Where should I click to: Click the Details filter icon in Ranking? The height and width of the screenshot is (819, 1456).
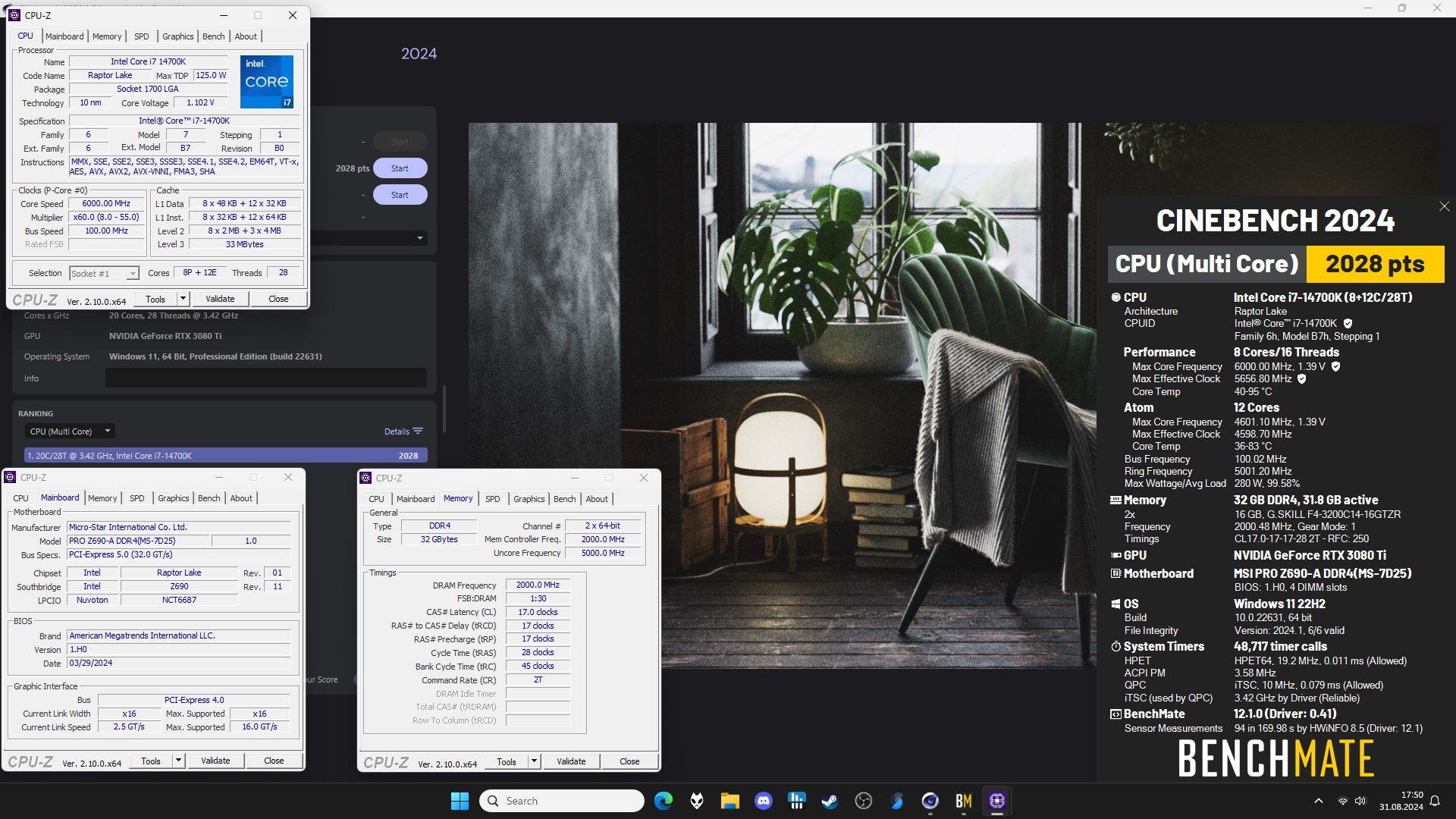[418, 431]
